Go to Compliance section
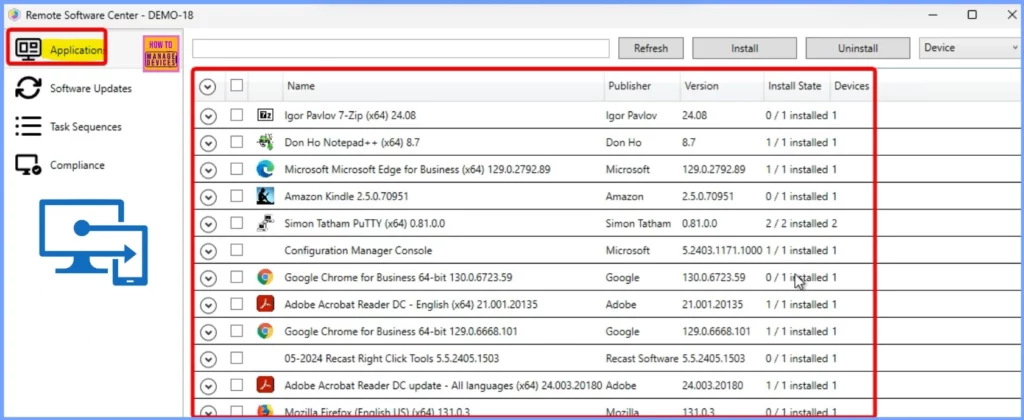 pos(77,165)
